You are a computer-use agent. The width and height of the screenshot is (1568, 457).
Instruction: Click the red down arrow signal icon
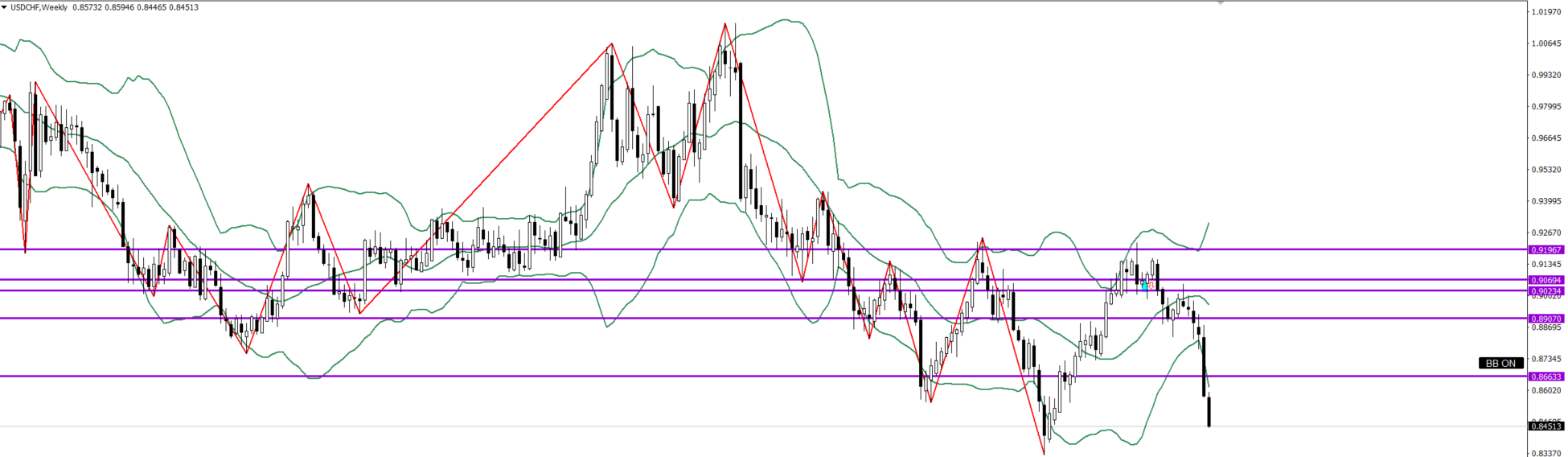pyautogui.click(x=1151, y=285)
